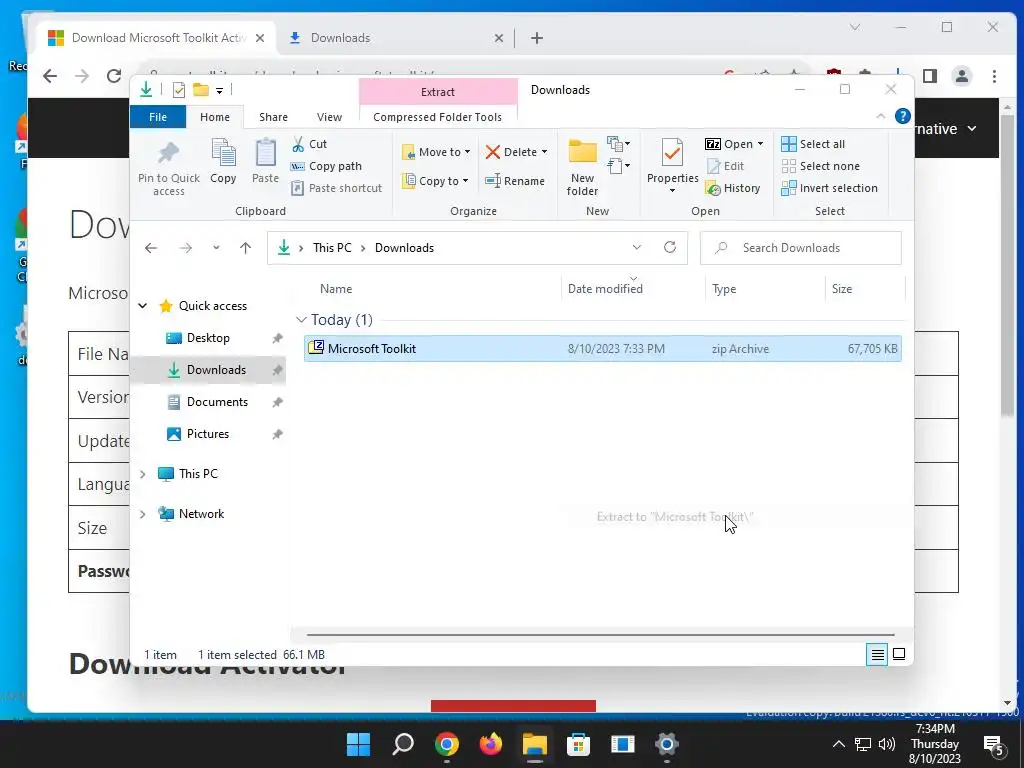The height and width of the screenshot is (768, 1024).
Task: Open the Easy access dropdown icon
Action: coord(618,166)
